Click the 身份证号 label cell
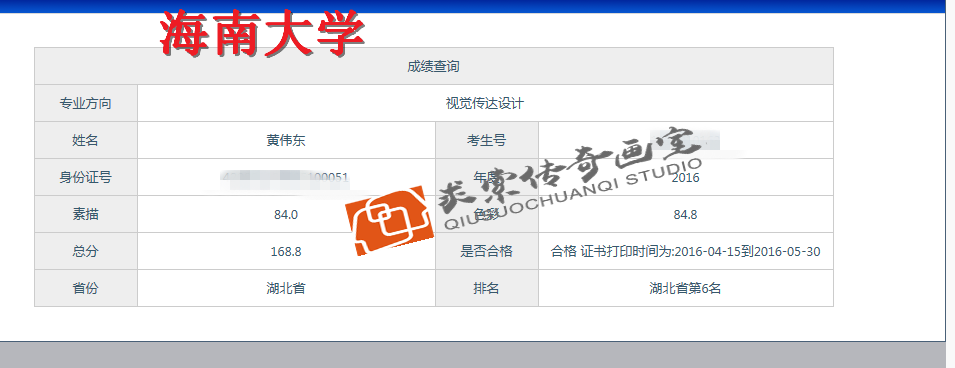 pos(86,178)
